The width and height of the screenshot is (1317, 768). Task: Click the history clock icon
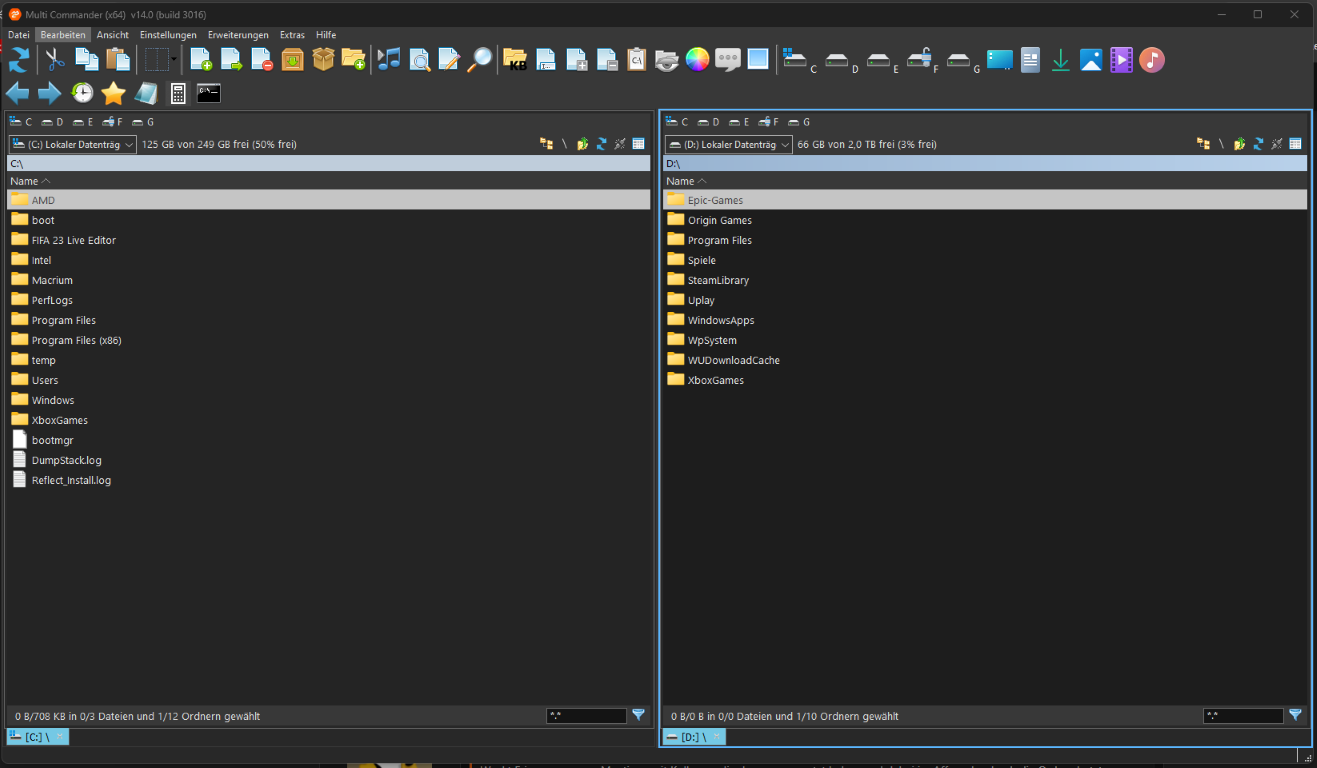coord(82,94)
